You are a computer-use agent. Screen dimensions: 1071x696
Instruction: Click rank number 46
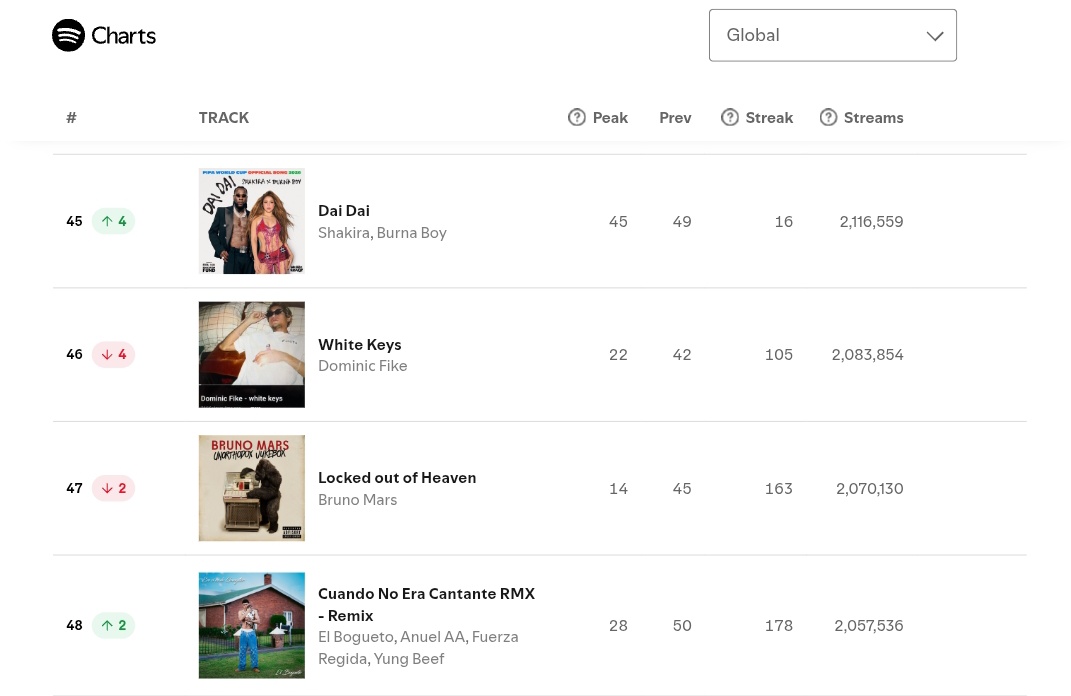[x=74, y=354]
